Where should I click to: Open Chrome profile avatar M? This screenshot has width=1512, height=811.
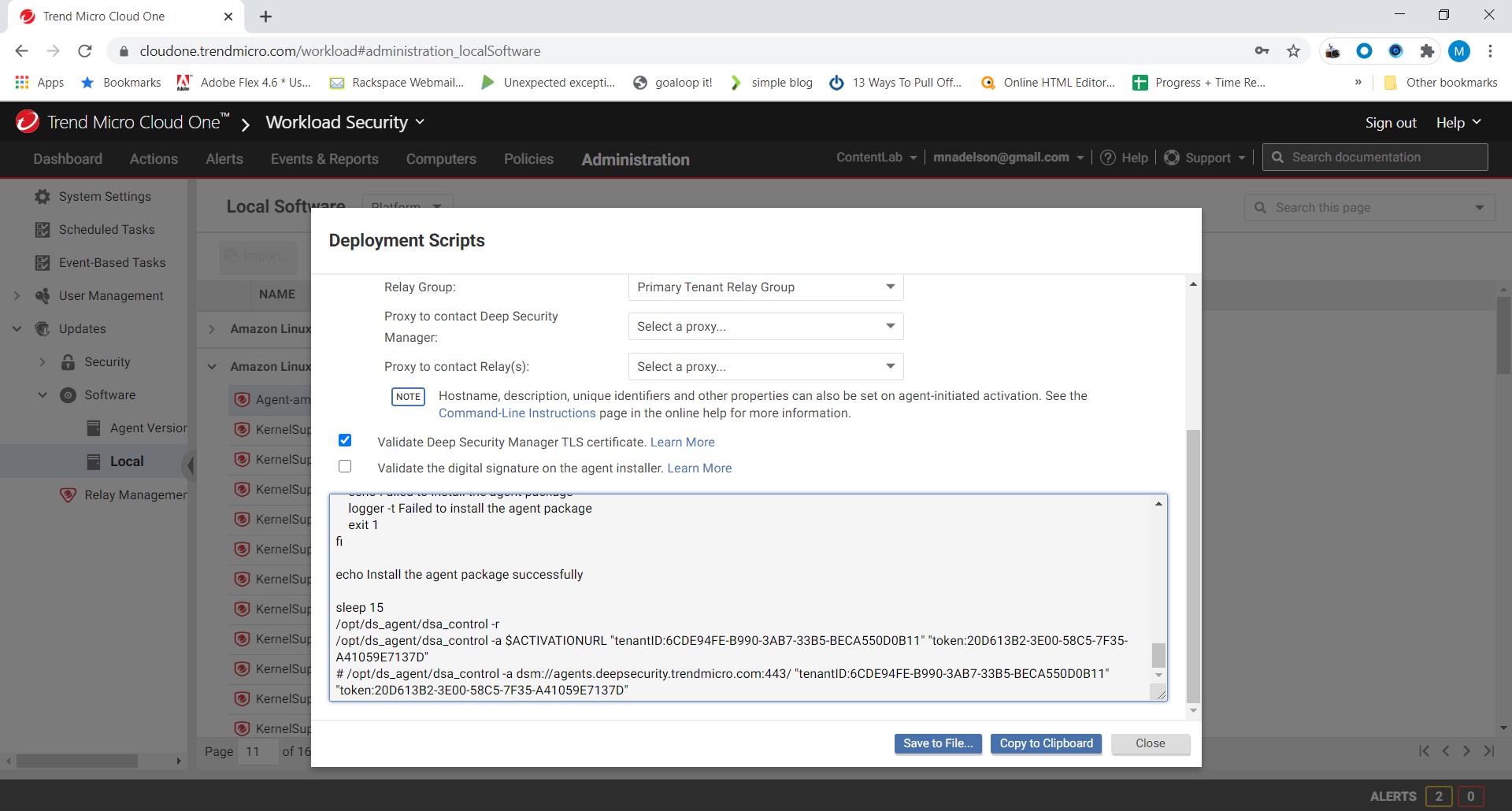pos(1459,51)
